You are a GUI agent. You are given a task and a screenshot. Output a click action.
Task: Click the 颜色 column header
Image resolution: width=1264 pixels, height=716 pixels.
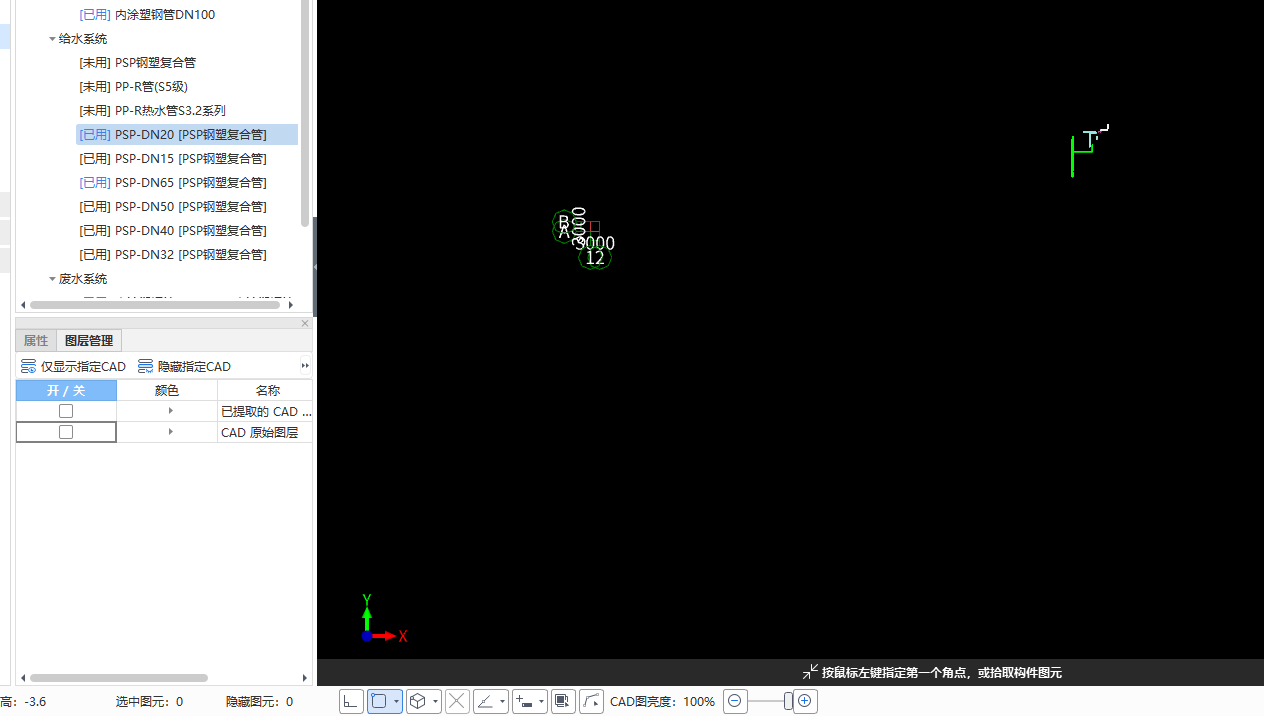(x=167, y=390)
